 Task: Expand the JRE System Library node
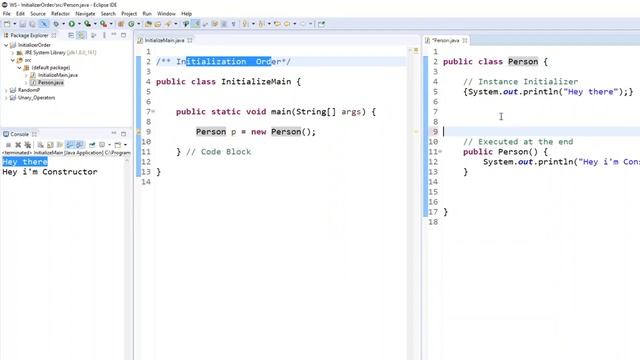(13, 53)
